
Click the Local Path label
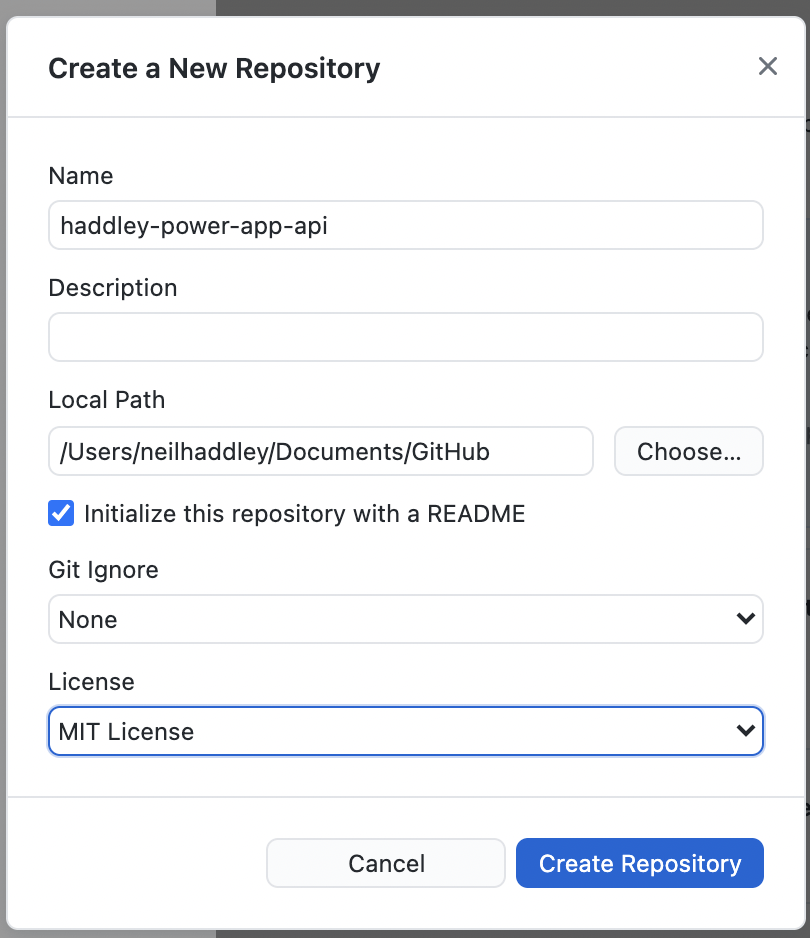(107, 400)
